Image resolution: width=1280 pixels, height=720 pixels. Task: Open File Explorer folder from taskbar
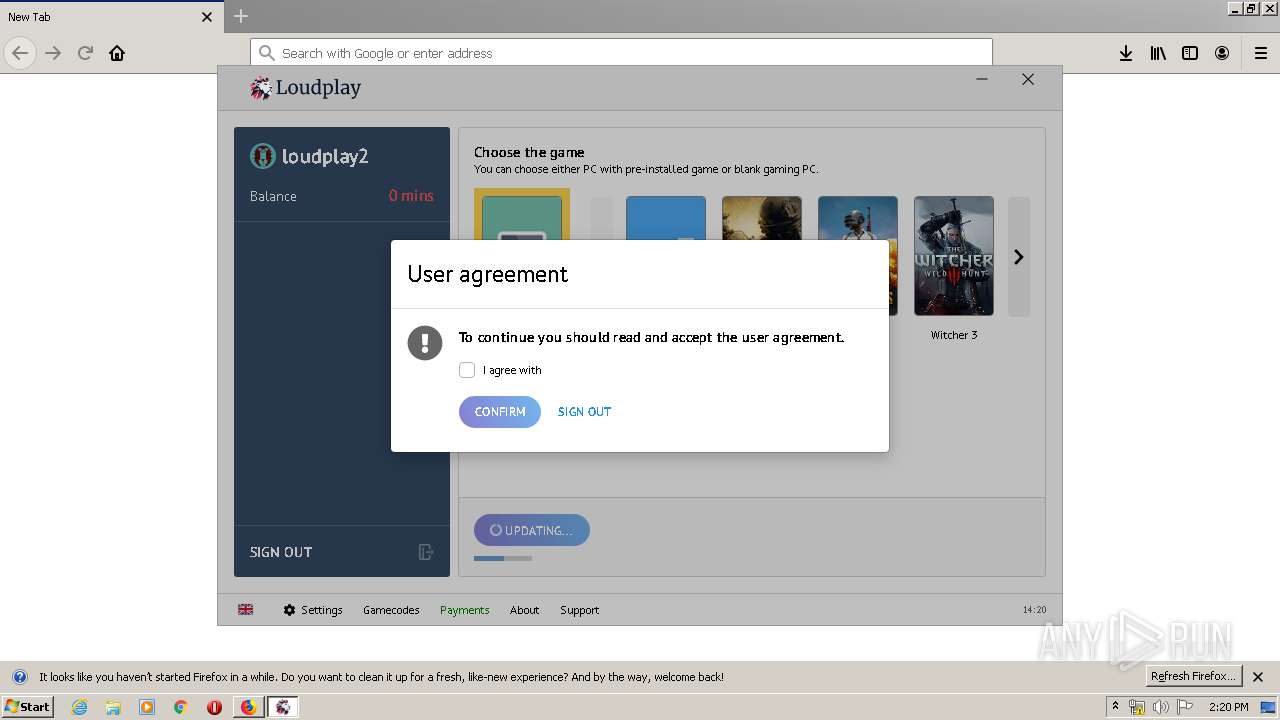click(113, 707)
